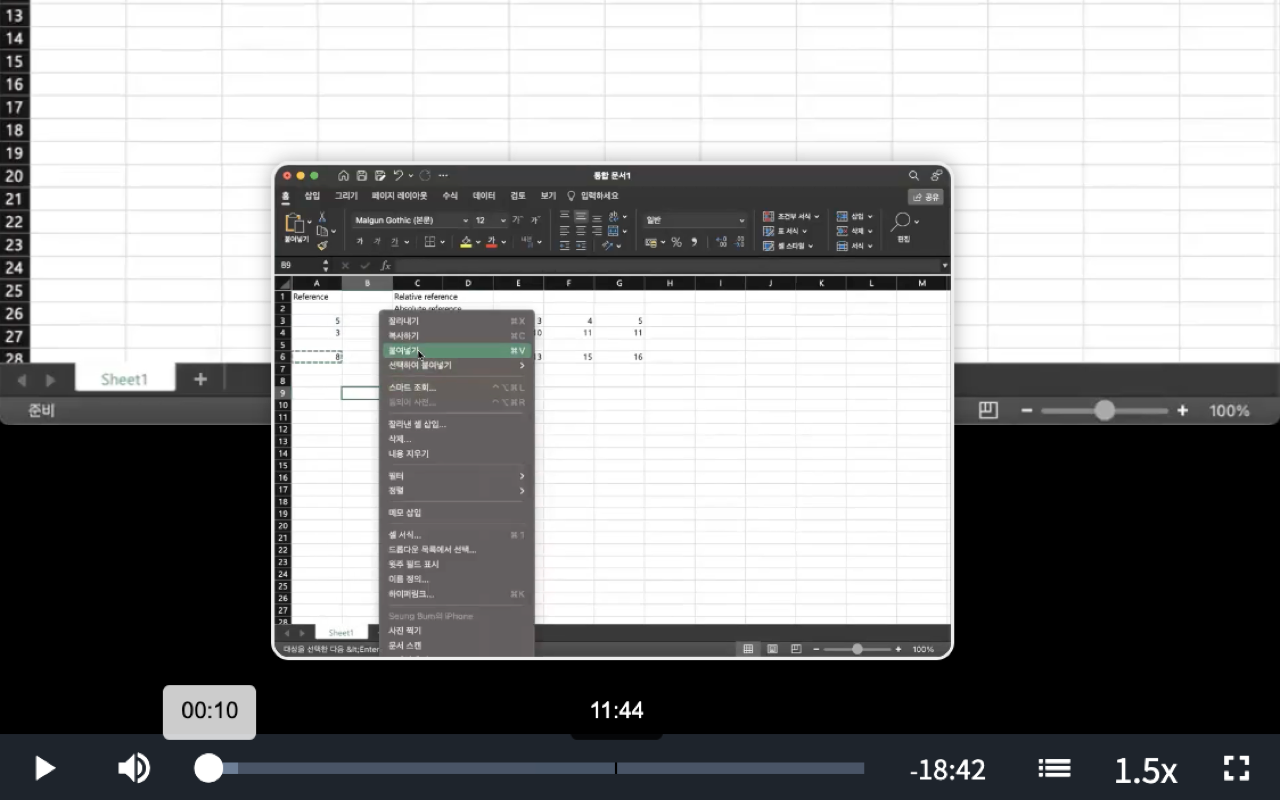
Task: Click the home icon in the preview Excel title bar
Action: click(x=344, y=175)
